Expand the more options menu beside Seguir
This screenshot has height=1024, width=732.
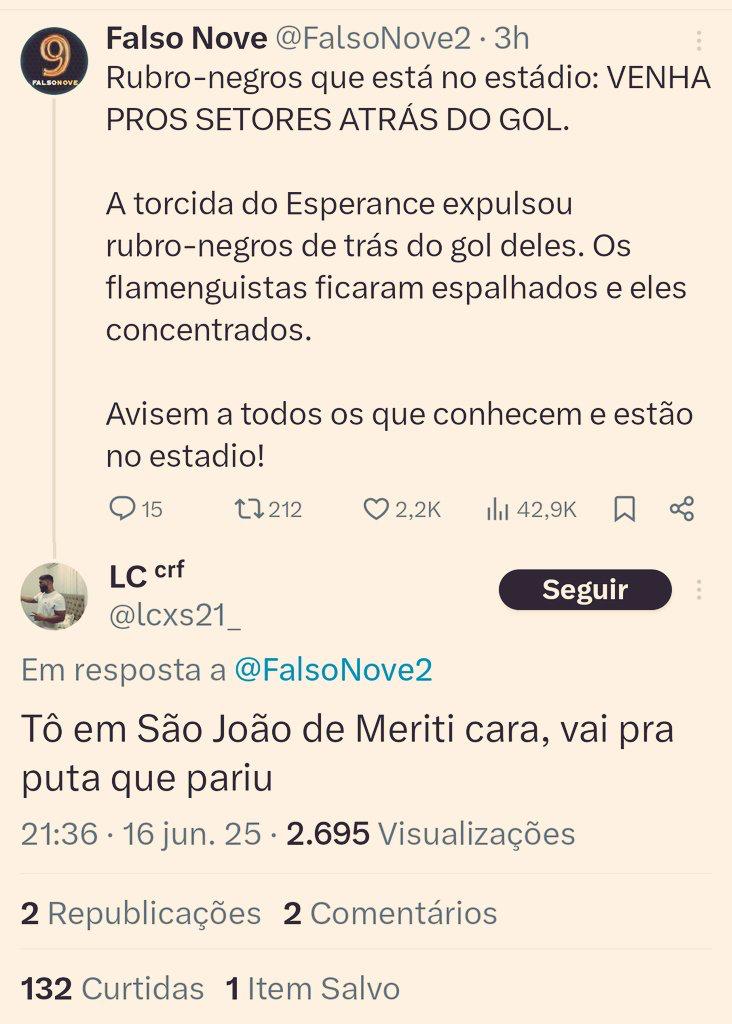699,590
